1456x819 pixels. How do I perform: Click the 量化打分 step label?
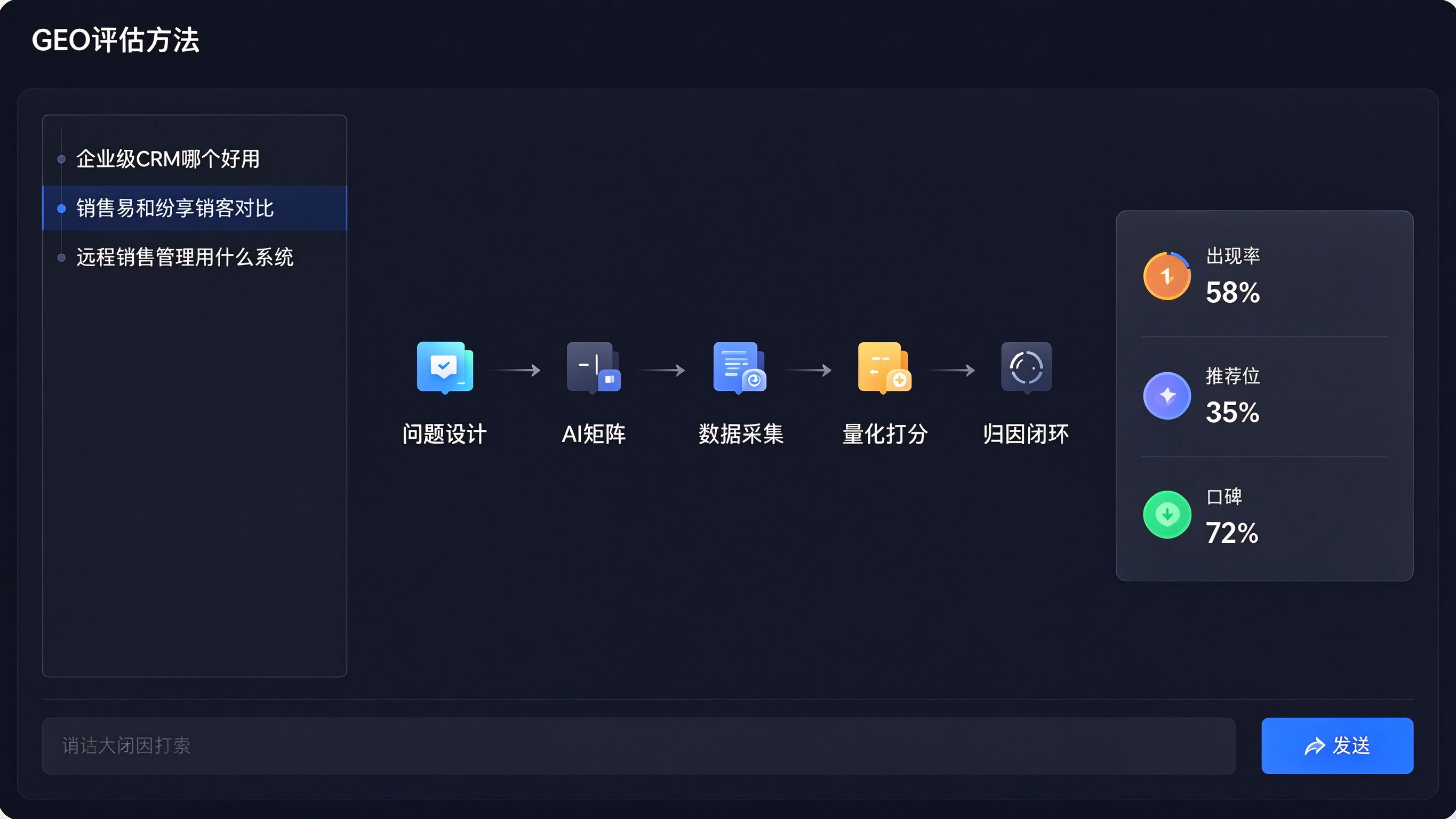(885, 434)
